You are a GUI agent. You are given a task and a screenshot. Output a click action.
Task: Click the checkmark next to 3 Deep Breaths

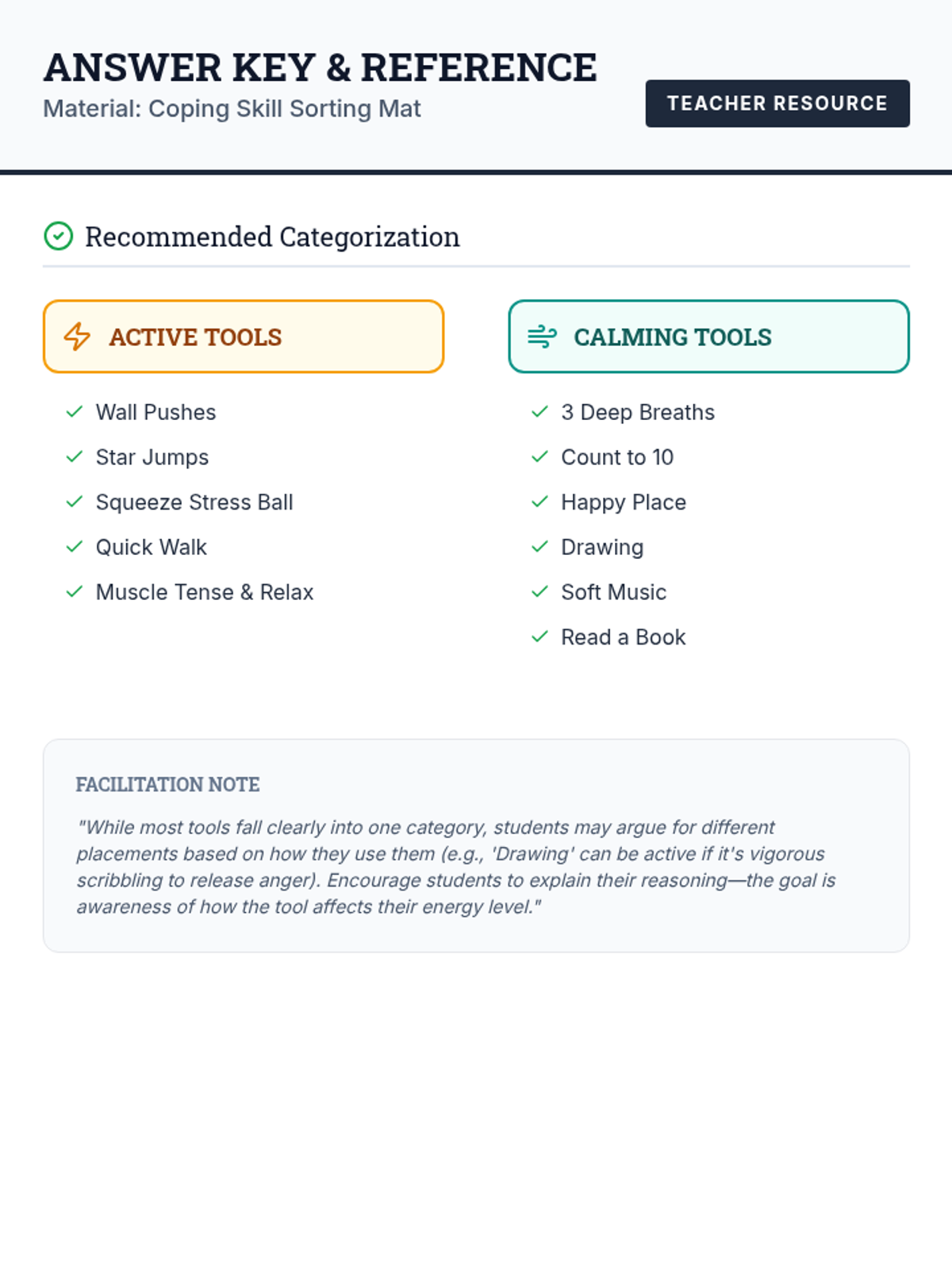point(539,412)
